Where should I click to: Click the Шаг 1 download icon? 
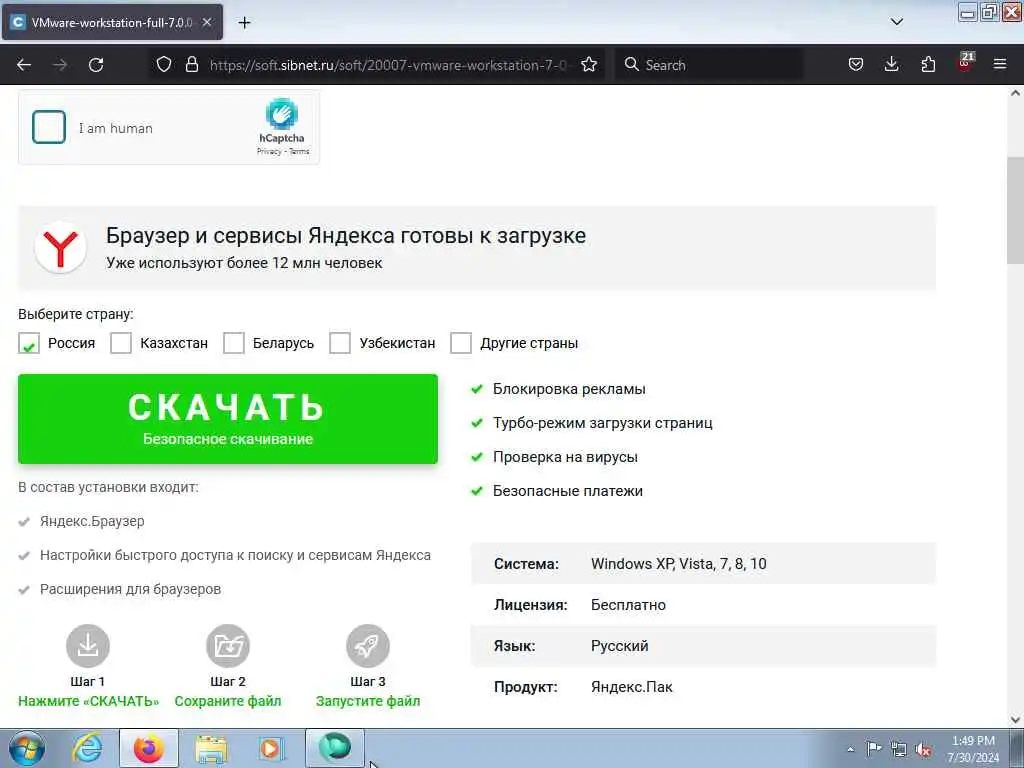point(88,645)
